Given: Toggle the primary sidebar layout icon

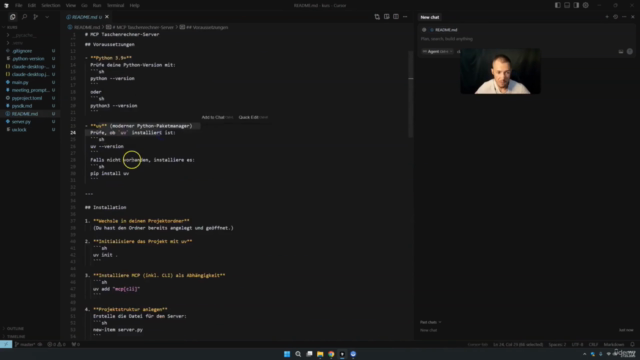Looking at the screenshot, I should click(558, 5).
